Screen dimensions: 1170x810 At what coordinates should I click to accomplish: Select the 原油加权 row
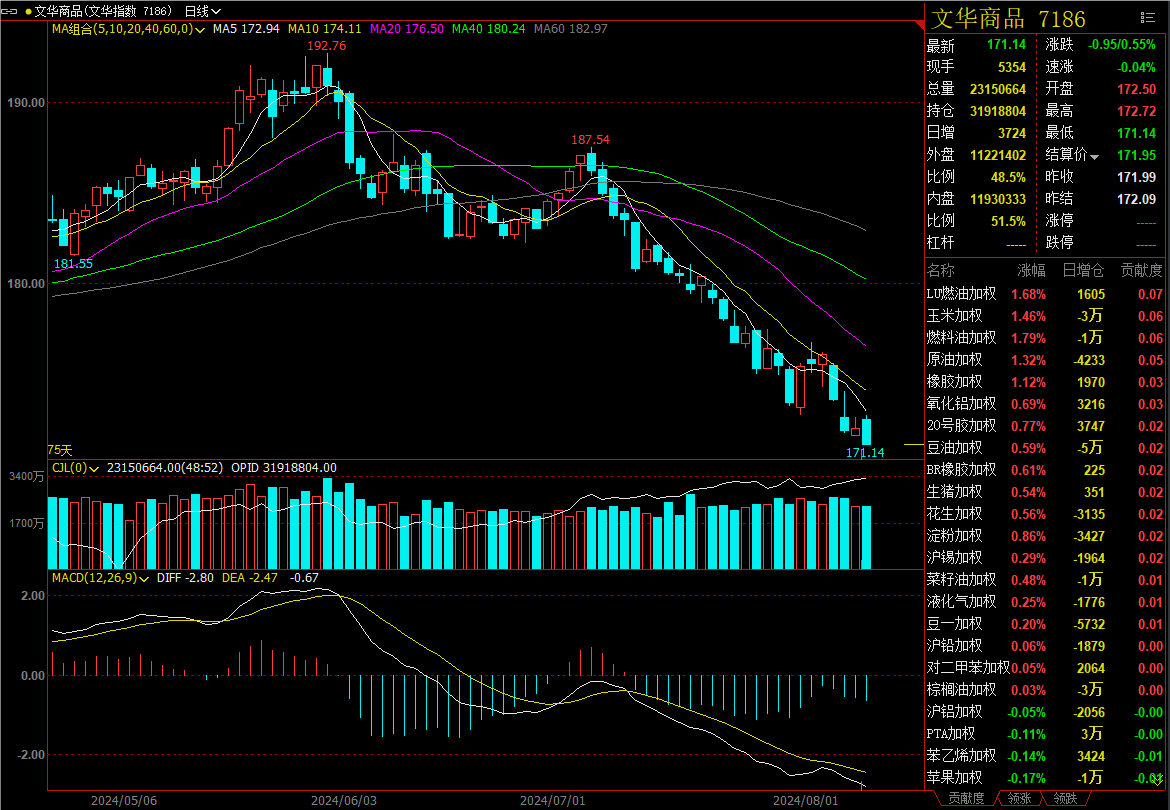tap(1045, 360)
